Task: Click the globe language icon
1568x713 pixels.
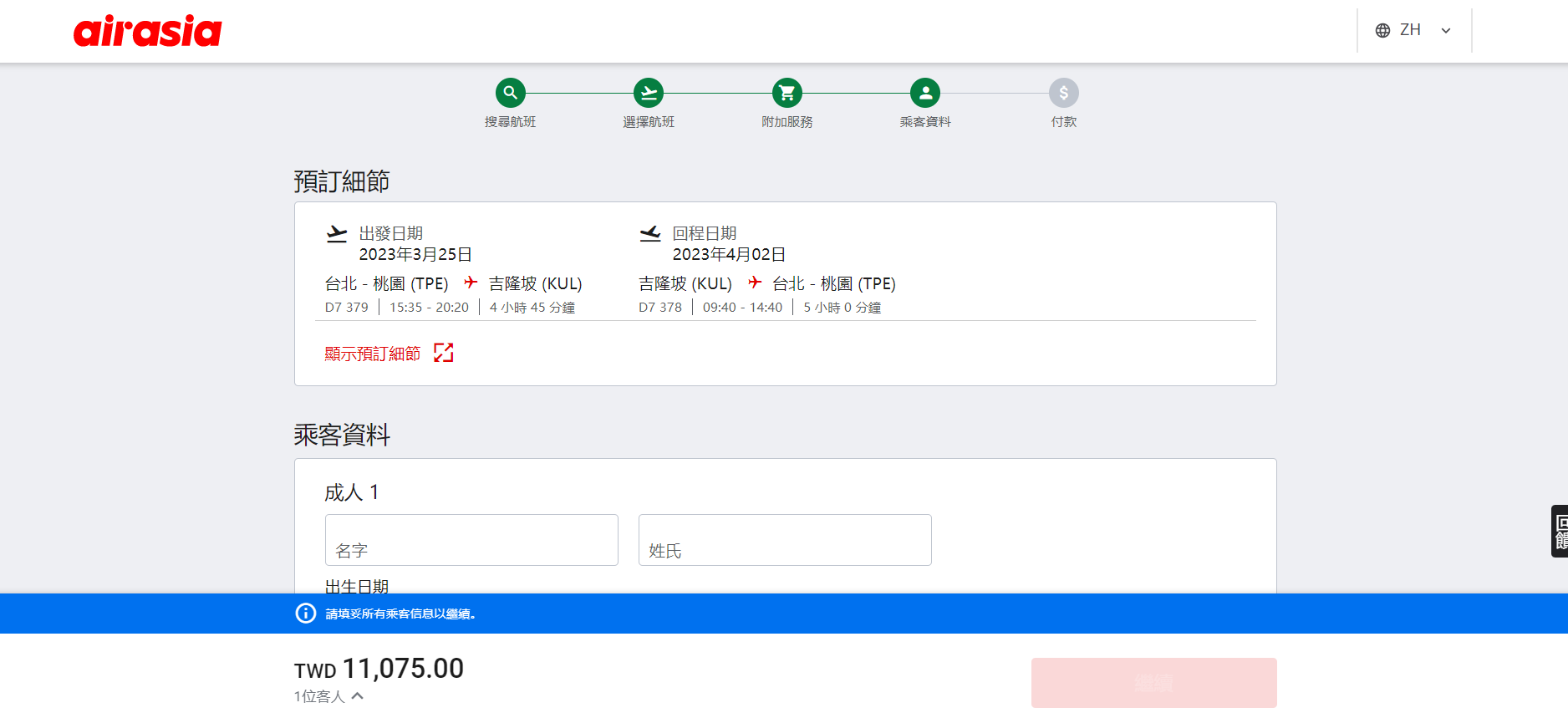Action: pyautogui.click(x=1382, y=30)
